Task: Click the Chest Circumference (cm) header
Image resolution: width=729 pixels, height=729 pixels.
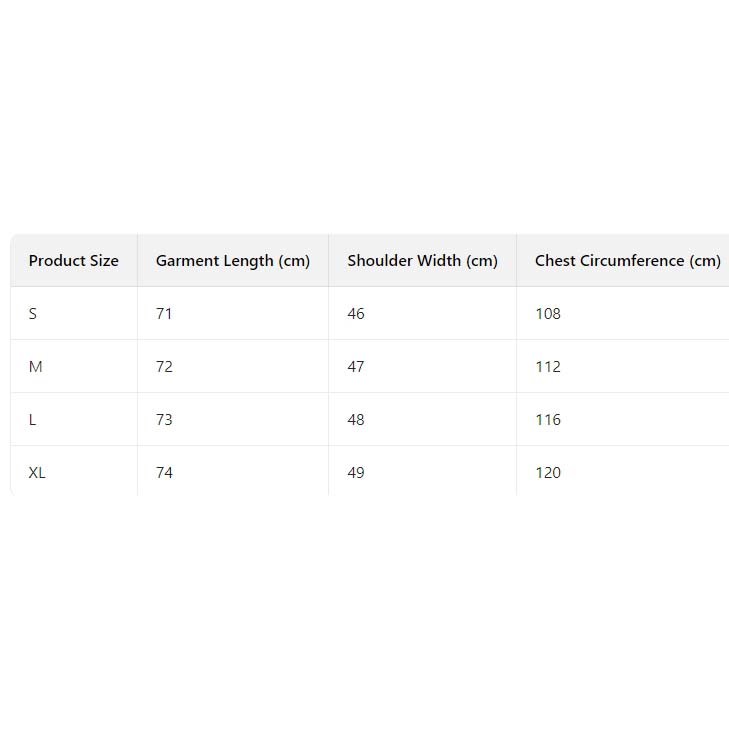Action: 627,261
